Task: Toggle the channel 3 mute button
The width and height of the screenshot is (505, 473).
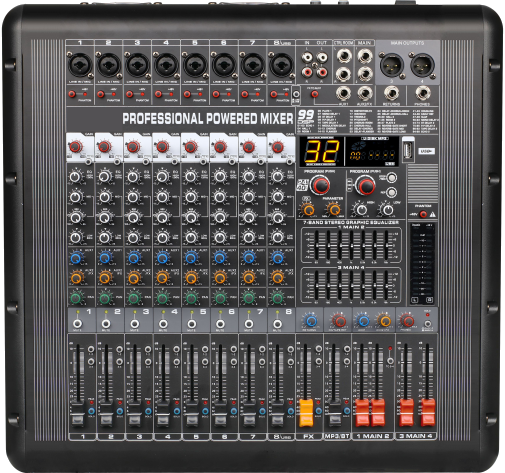Action: click(x=135, y=324)
